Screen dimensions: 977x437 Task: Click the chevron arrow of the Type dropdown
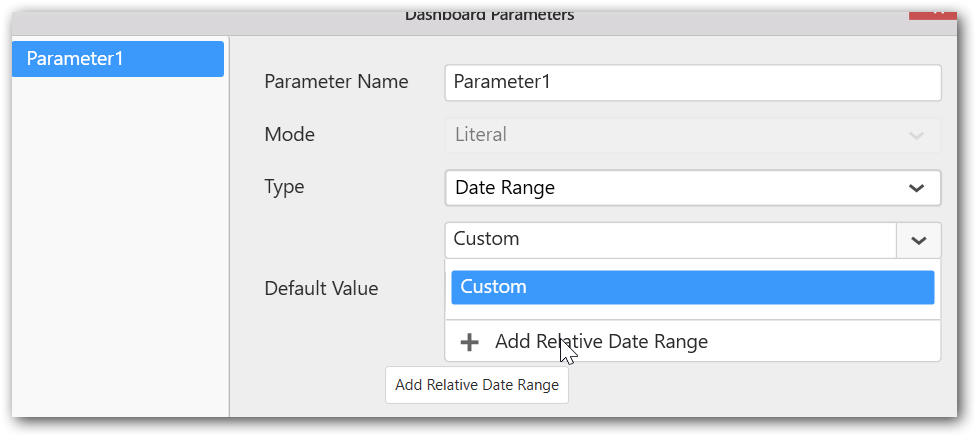[916, 187]
